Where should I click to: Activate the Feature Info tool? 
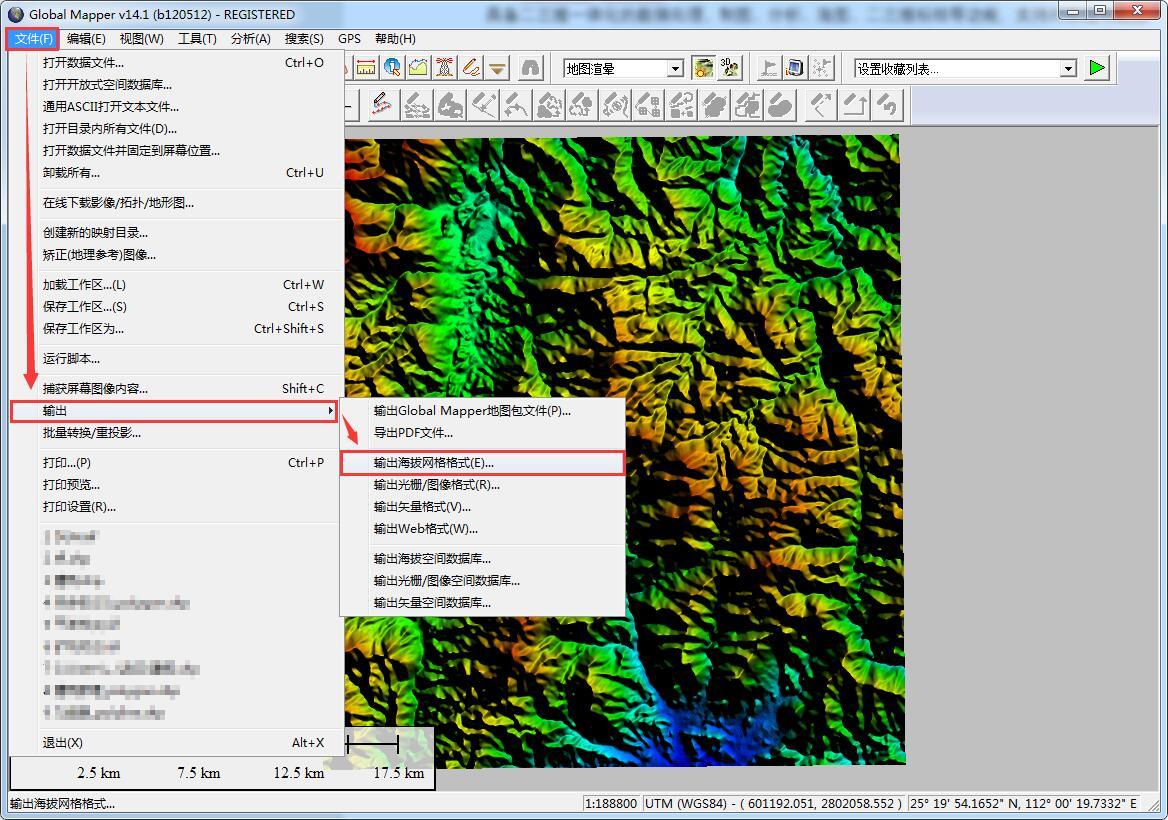[x=392, y=68]
